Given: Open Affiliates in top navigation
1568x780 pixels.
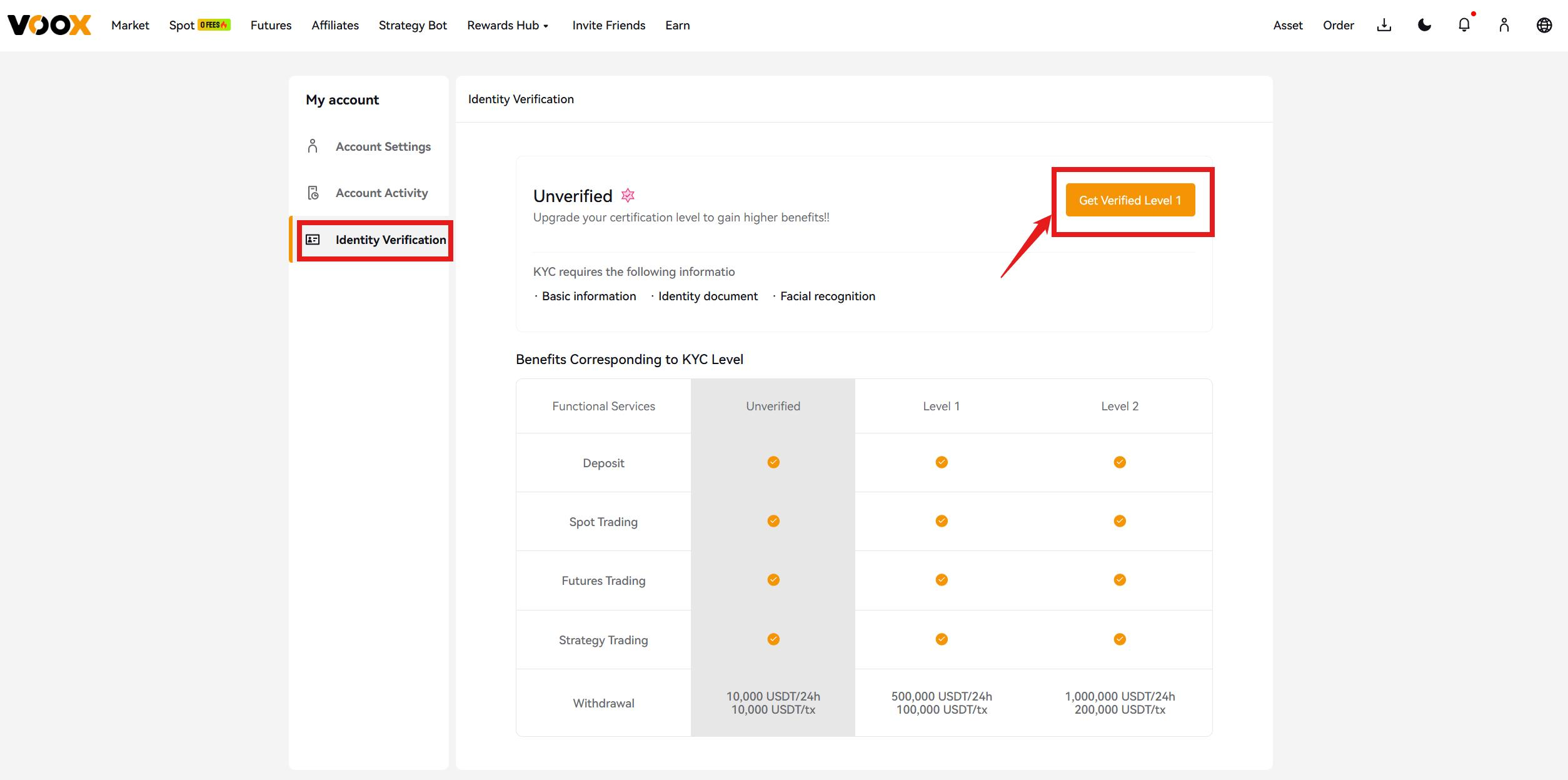Looking at the screenshot, I should click(x=335, y=25).
